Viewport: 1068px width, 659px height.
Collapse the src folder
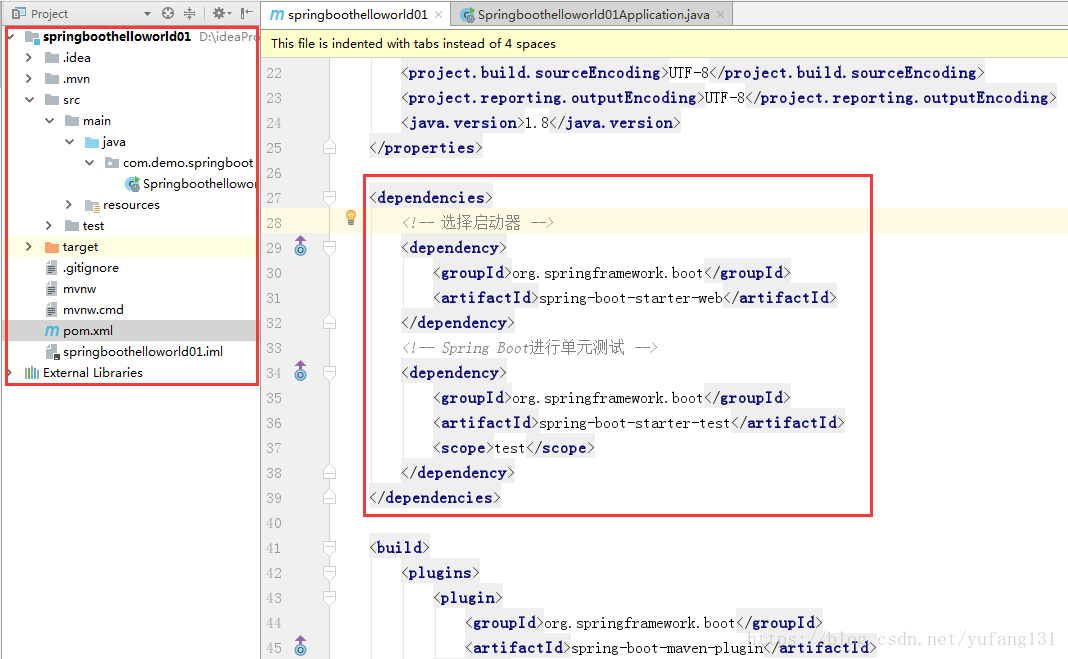(x=29, y=99)
